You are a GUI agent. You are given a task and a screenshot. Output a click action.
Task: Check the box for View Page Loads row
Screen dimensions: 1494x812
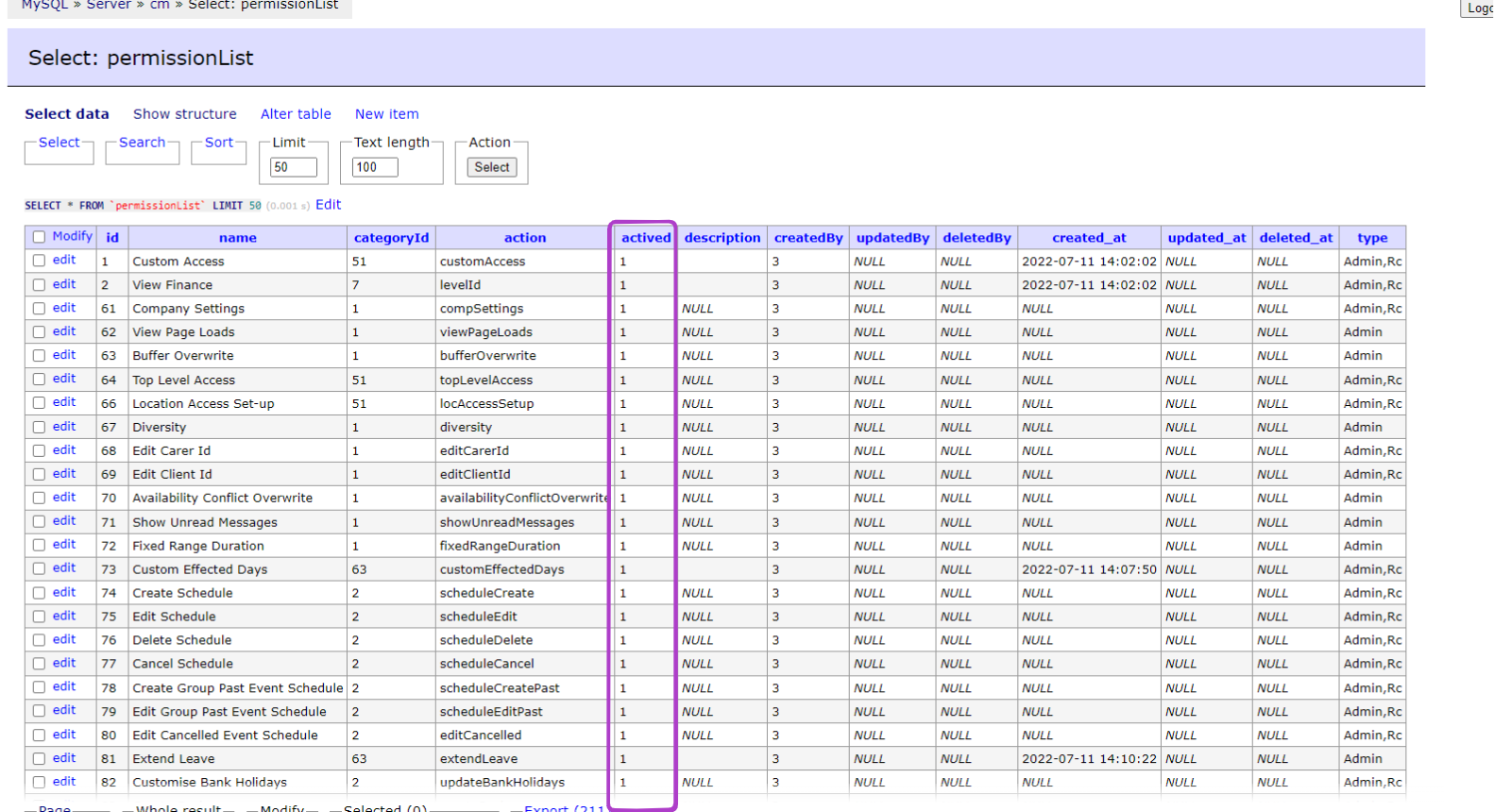click(39, 331)
